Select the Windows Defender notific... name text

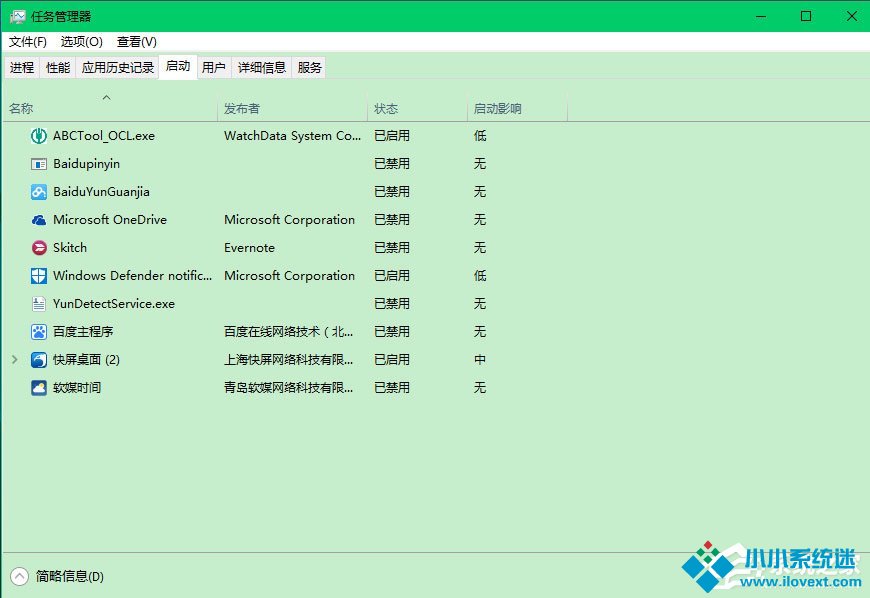tap(133, 276)
